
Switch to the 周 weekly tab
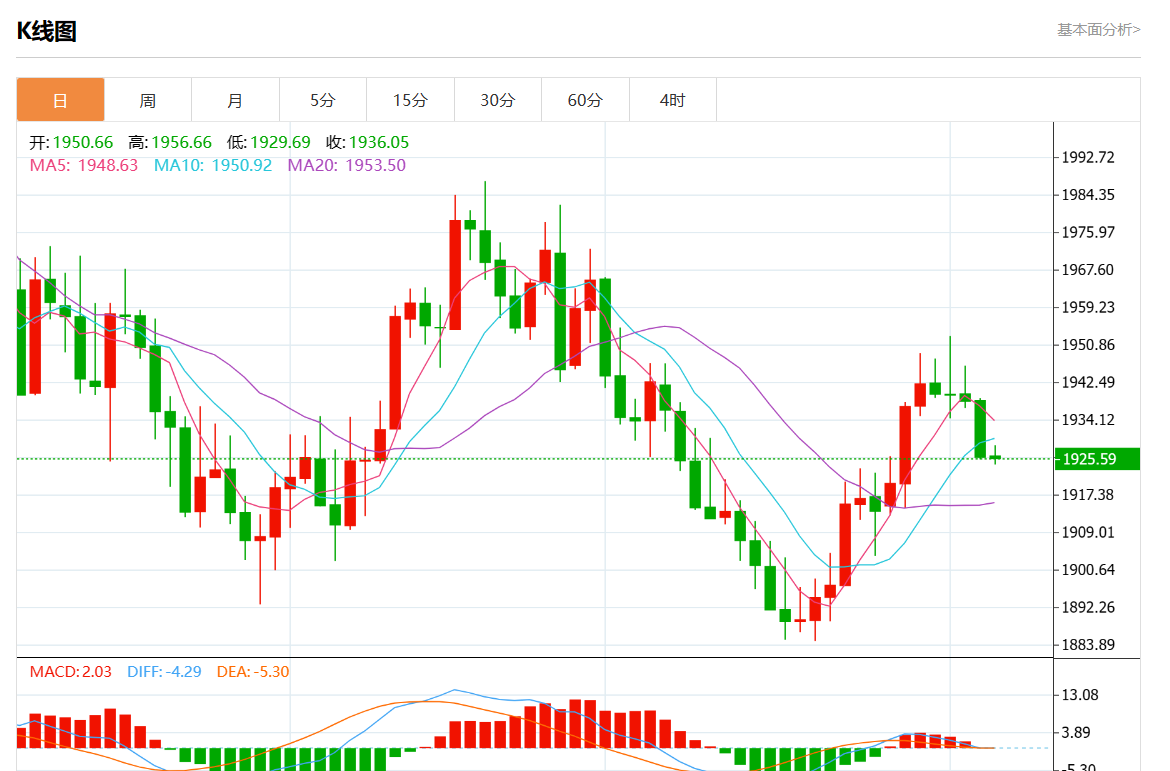(x=148, y=99)
